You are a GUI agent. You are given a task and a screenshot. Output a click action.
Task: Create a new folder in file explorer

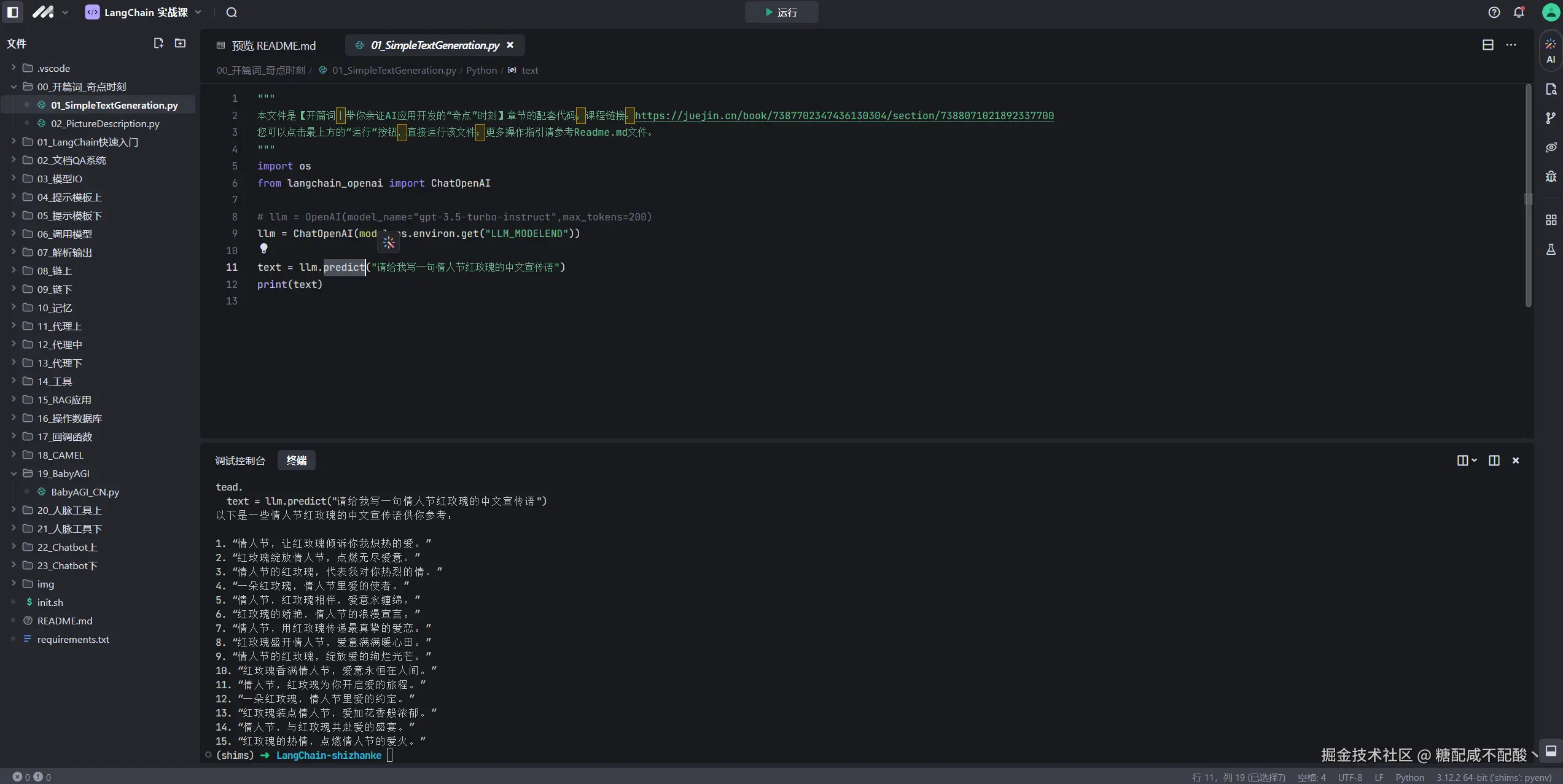point(180,43)
